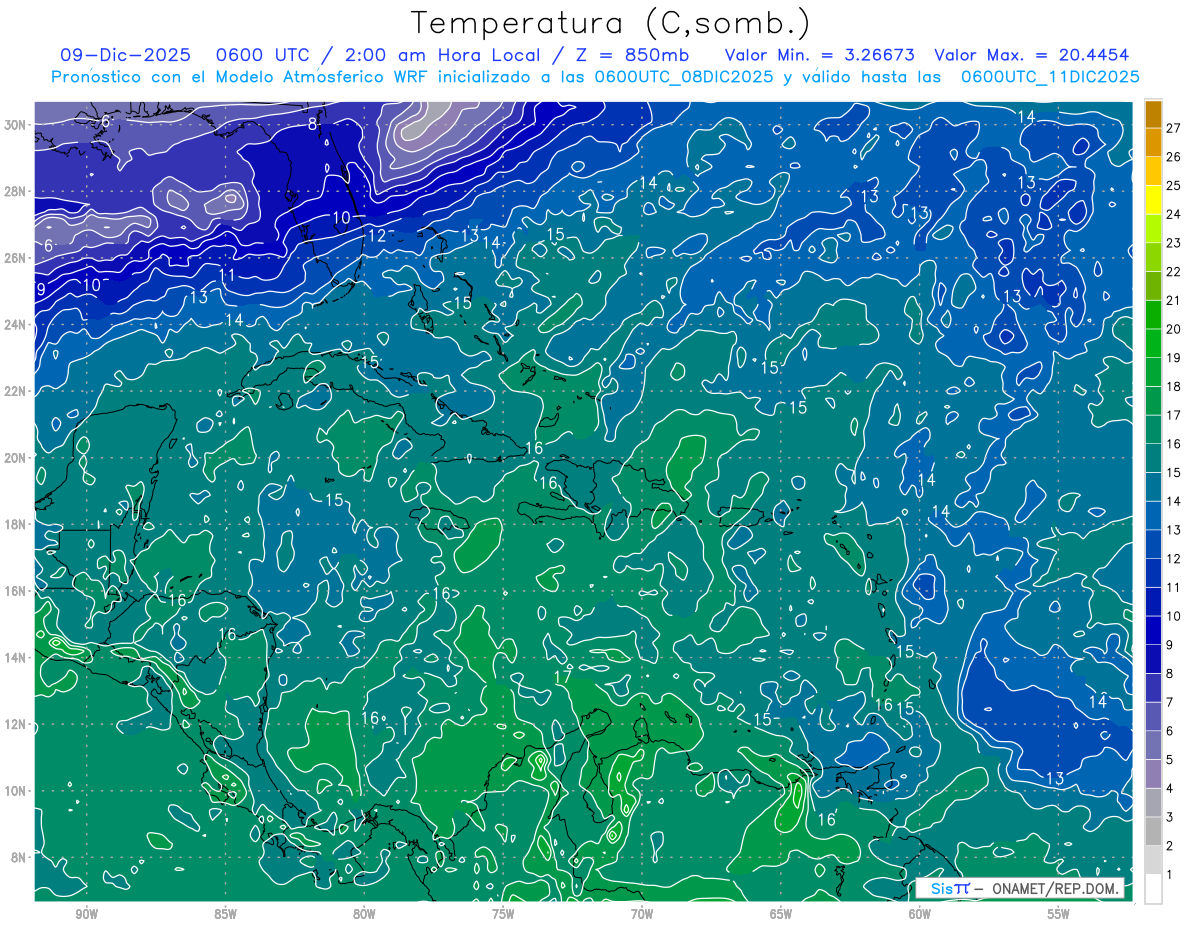Click the 'Valor Max. = 20.4454' readout

1032,55
